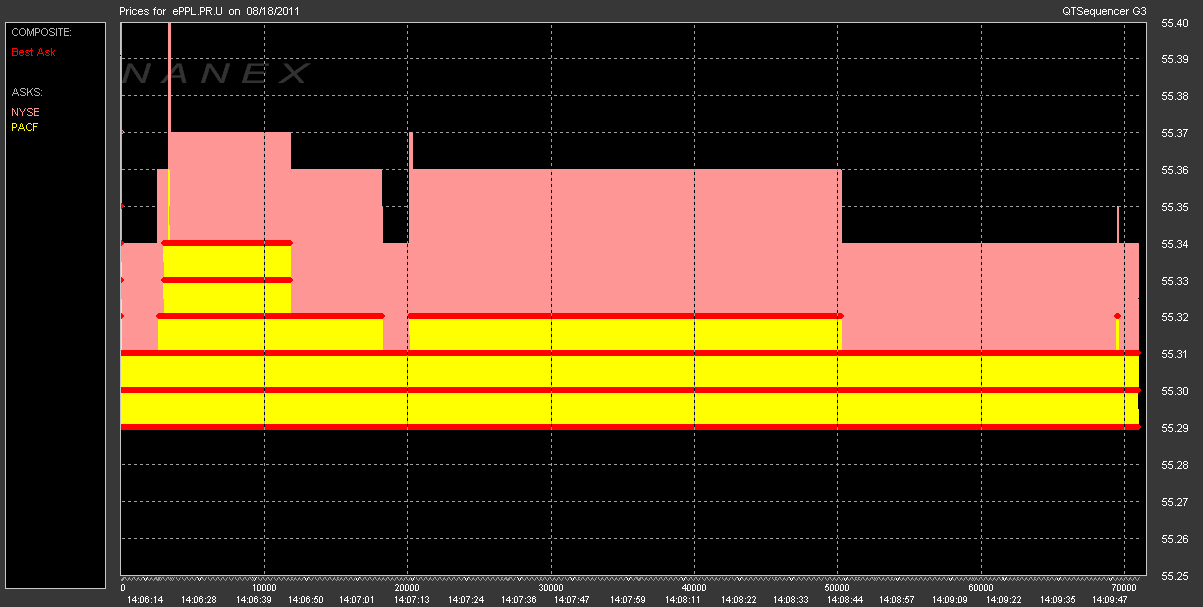The image size is (1203, 607).
Task: Select the 'NYSE' legend entry
Action: [x=25, y=112]
